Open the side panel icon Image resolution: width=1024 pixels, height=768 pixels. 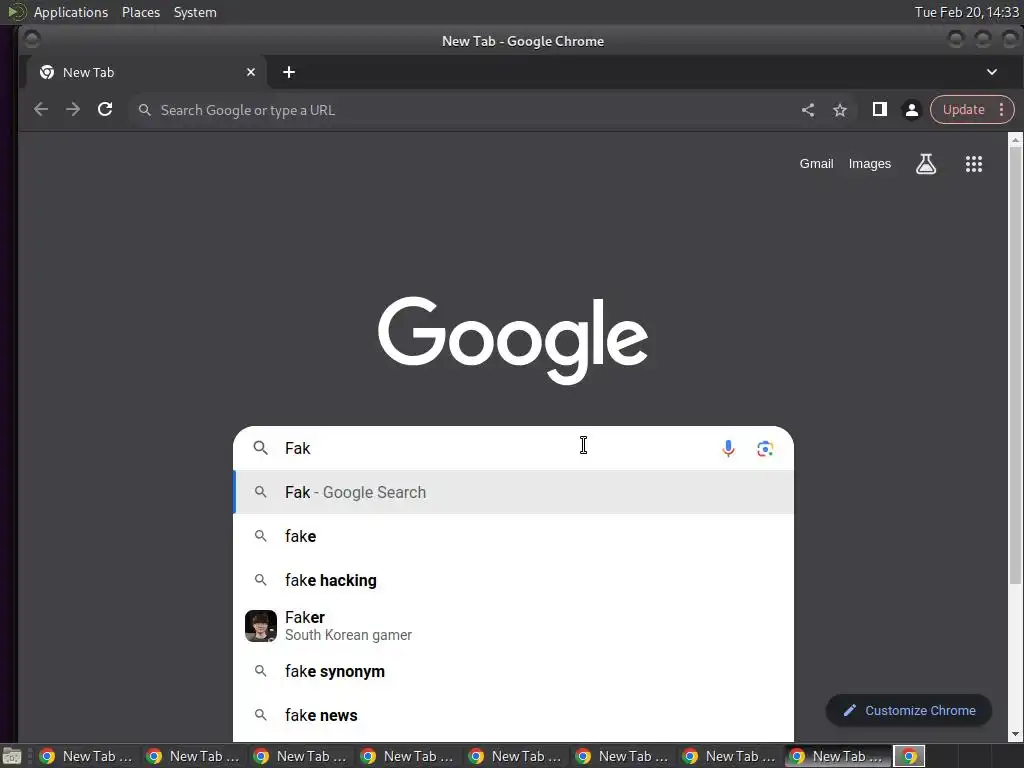point(880,110)
